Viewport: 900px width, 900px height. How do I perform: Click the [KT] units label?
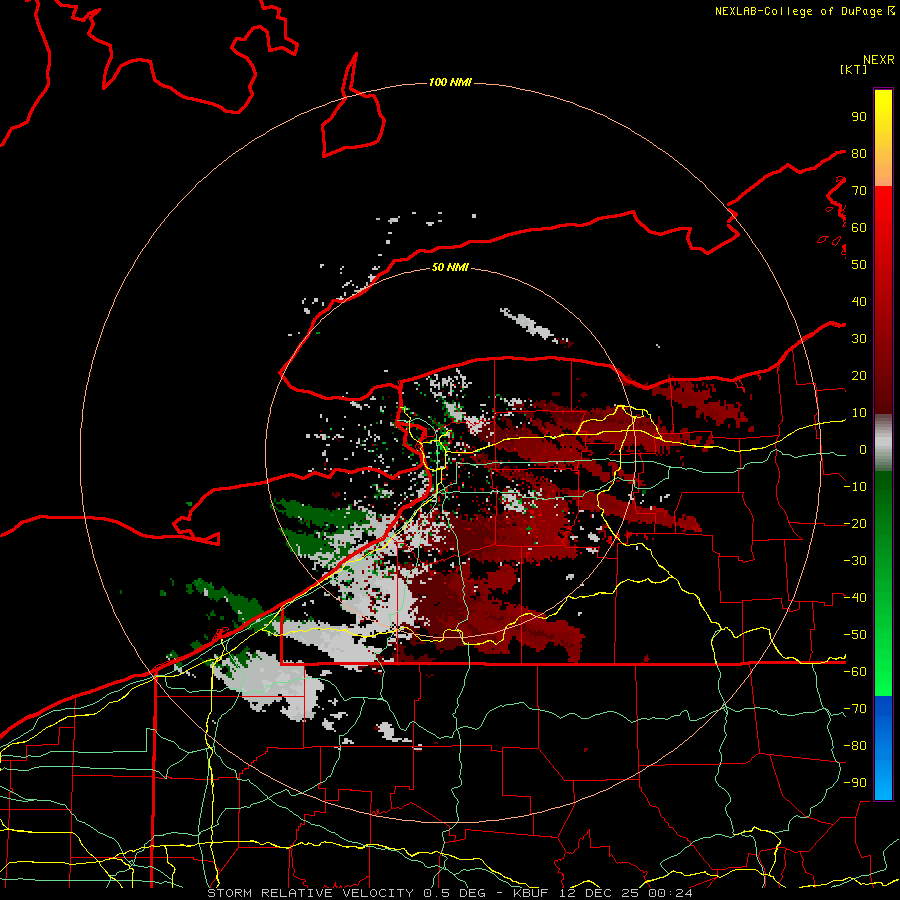(x=854, y=69)
